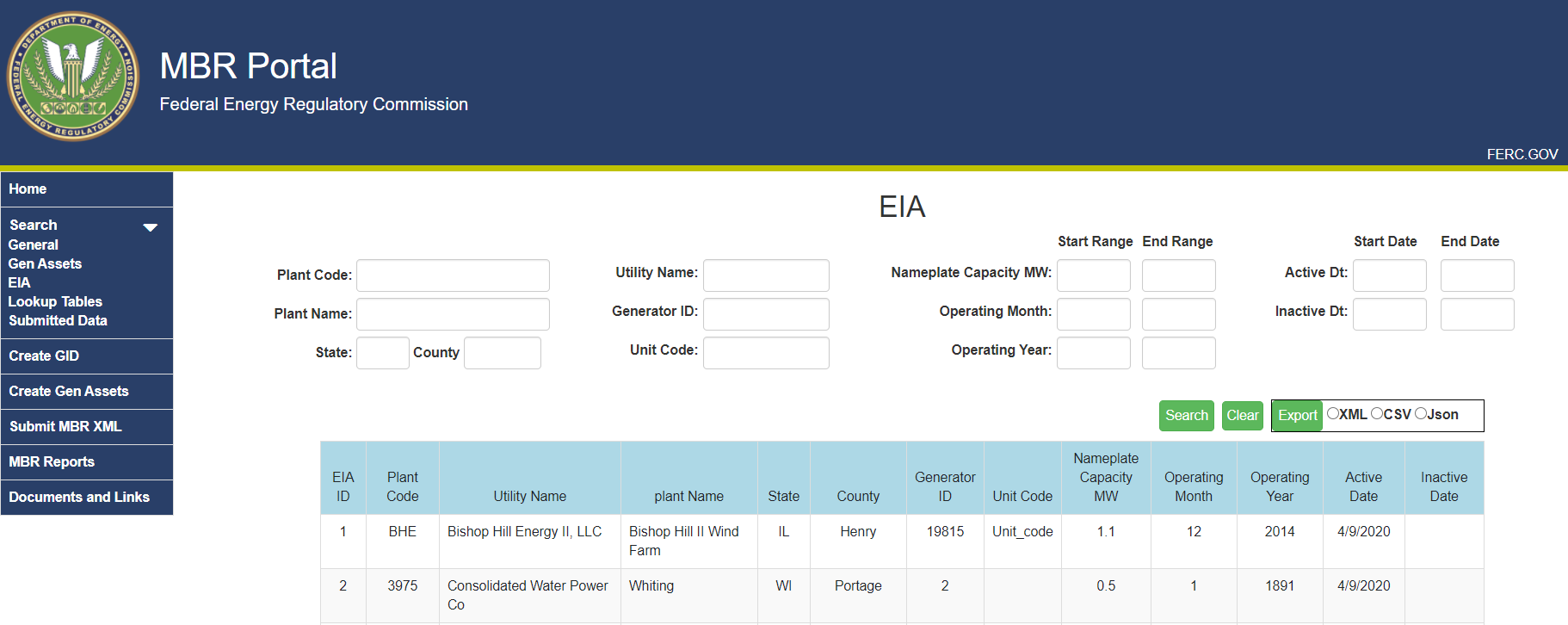Click the Active Dt start date field
The height and width of the screenshot is (625, 1568).
(x=1389, y=275)
